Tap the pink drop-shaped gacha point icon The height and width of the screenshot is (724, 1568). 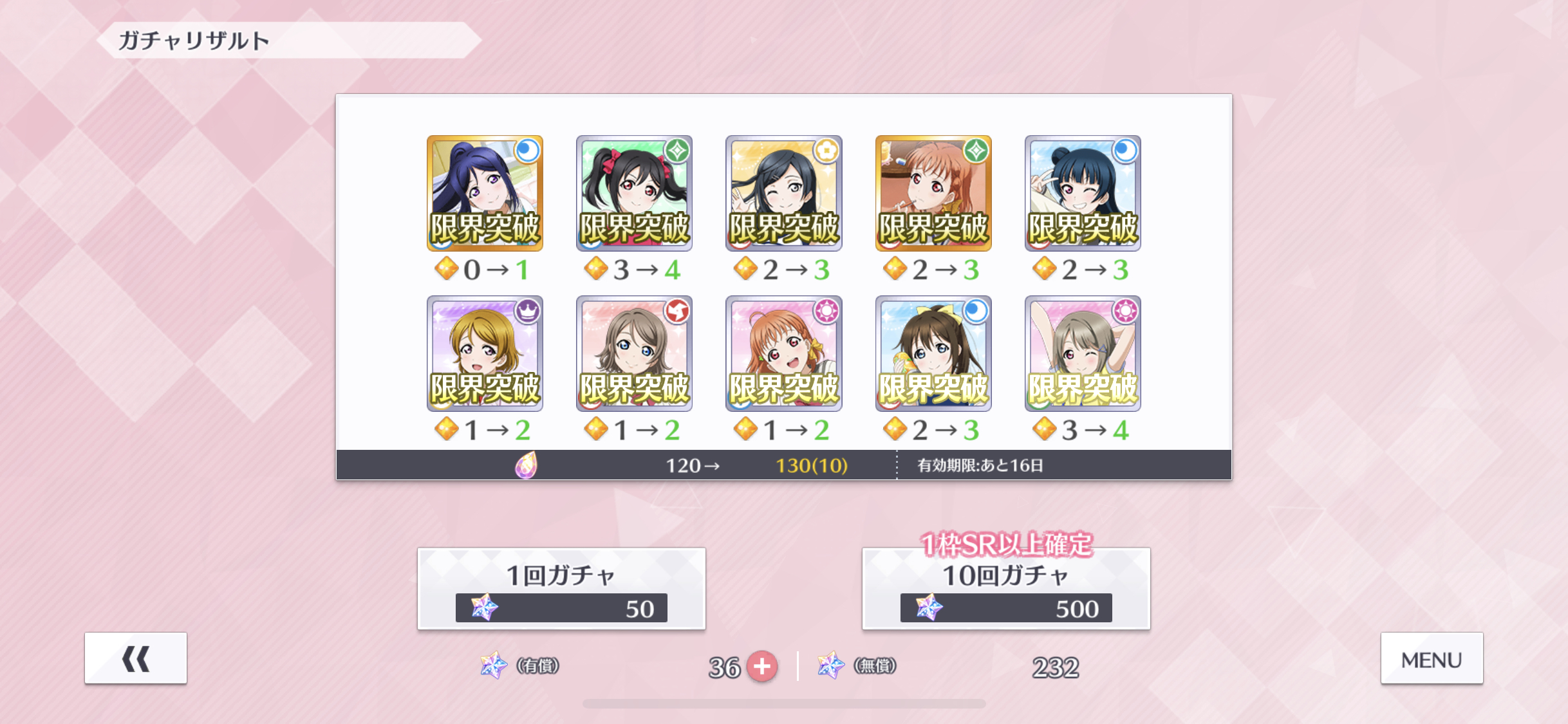coord(526,465)
